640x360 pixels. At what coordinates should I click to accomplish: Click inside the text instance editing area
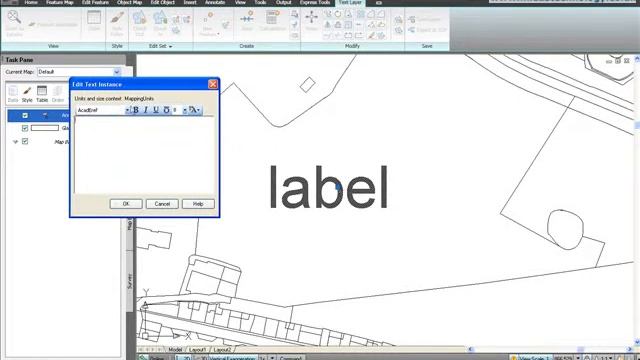(x=144, y=155)
